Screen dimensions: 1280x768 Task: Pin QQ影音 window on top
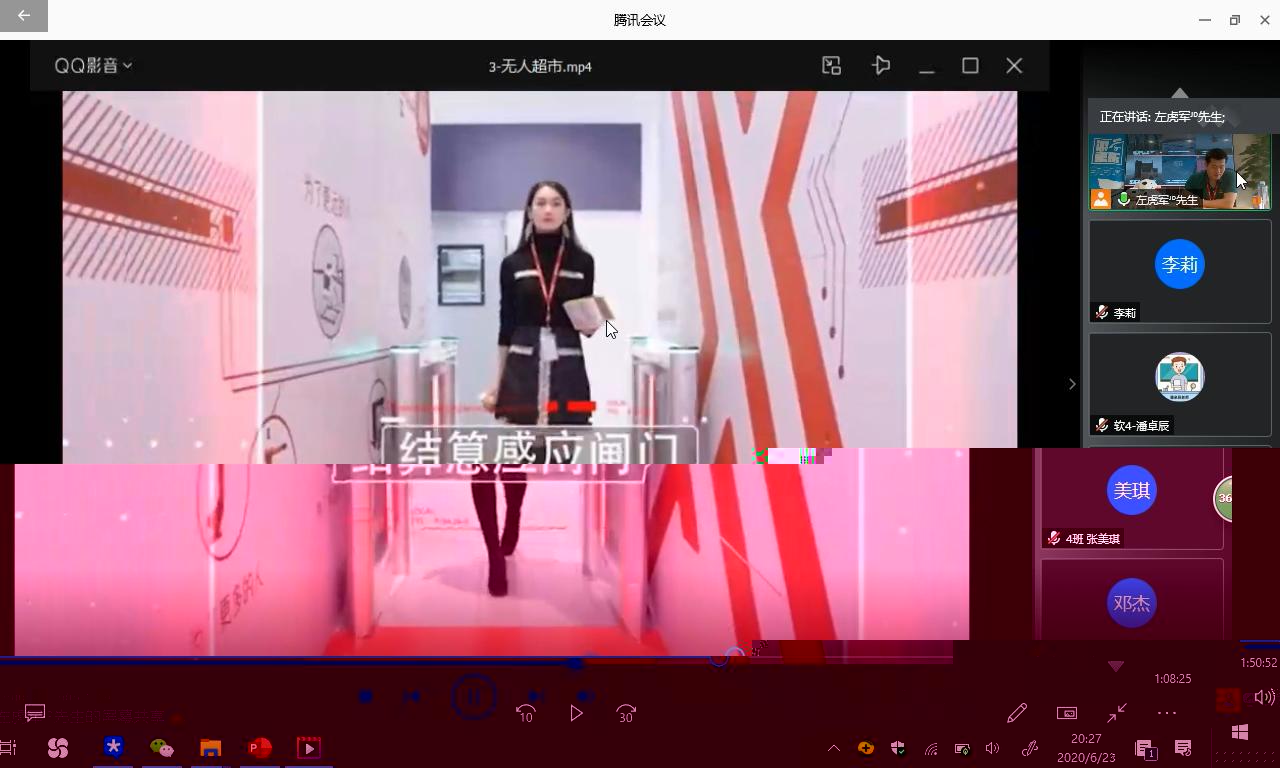881,66
